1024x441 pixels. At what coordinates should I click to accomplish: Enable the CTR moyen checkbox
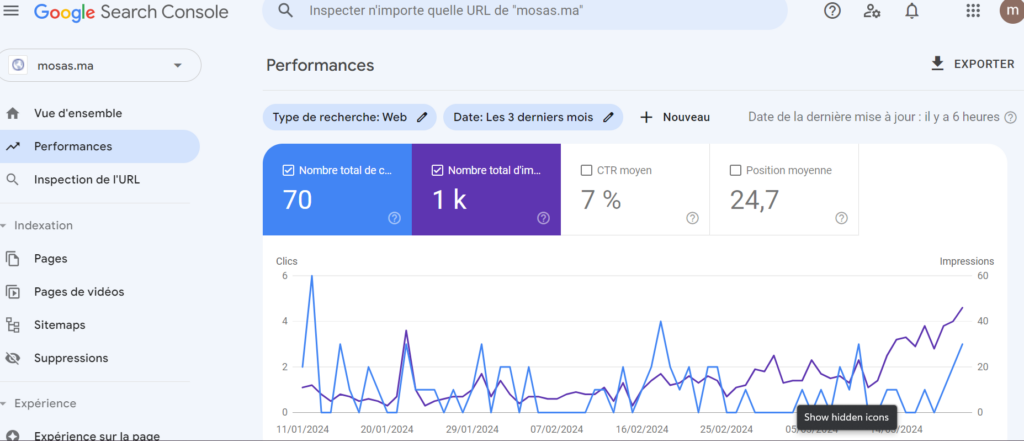click(587, 170)
